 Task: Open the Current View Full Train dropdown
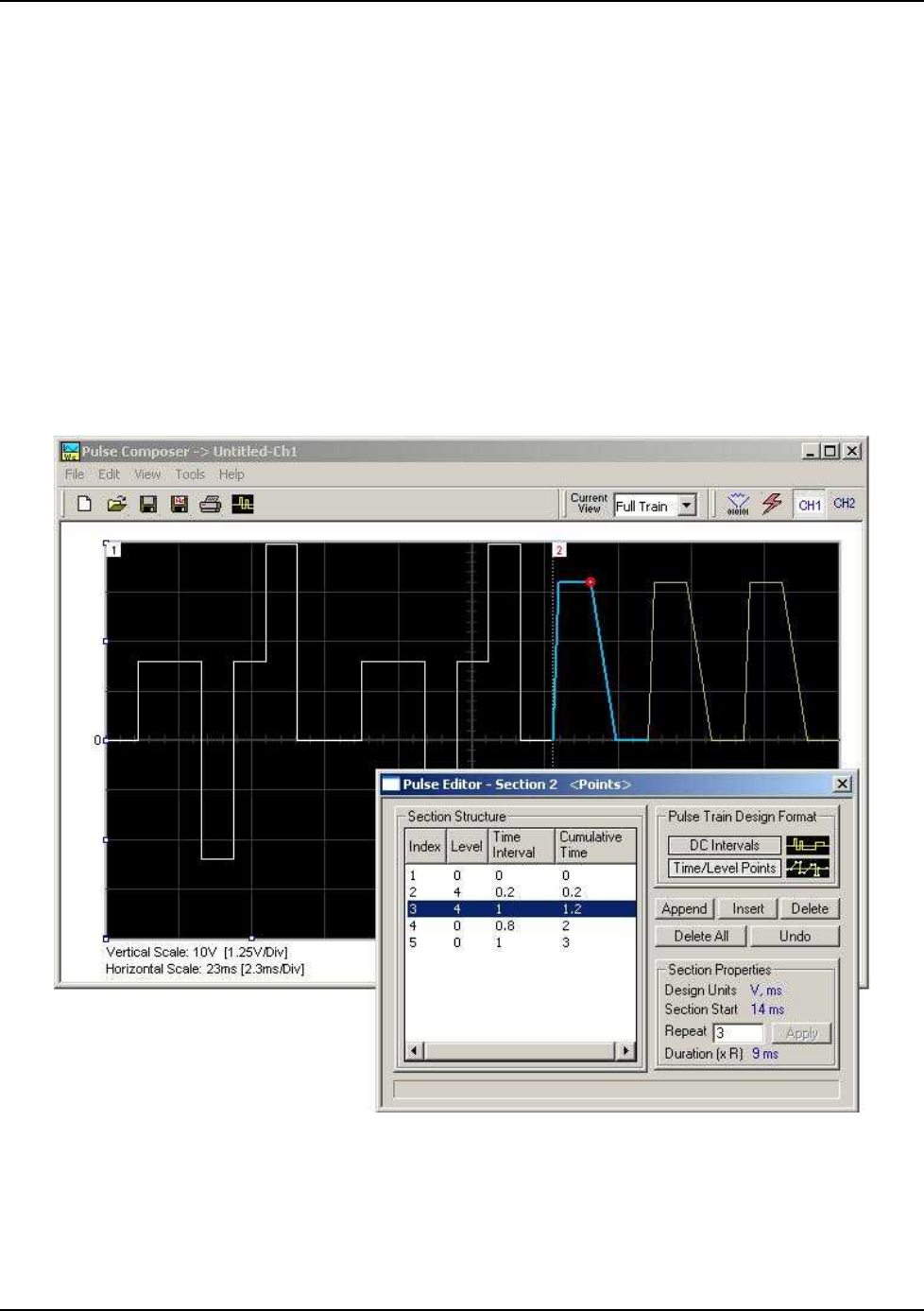tap(688, 506)
